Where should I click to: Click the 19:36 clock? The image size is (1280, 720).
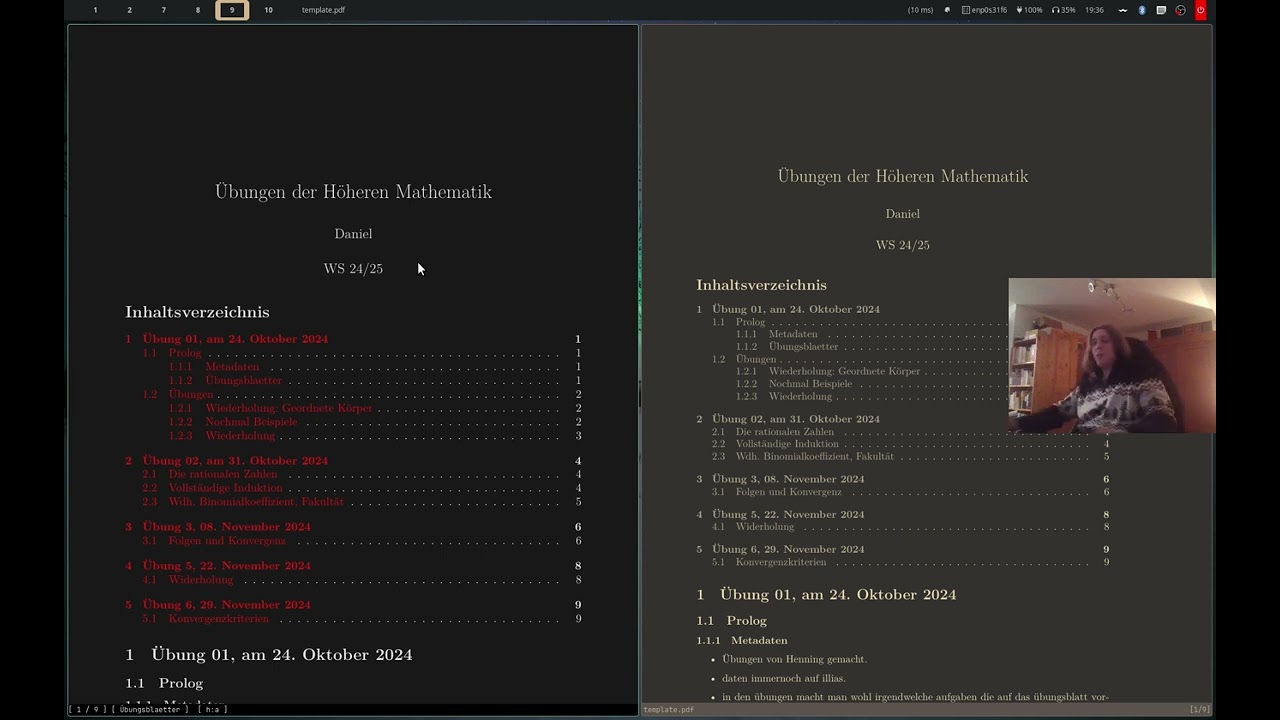click(1094, 10)
